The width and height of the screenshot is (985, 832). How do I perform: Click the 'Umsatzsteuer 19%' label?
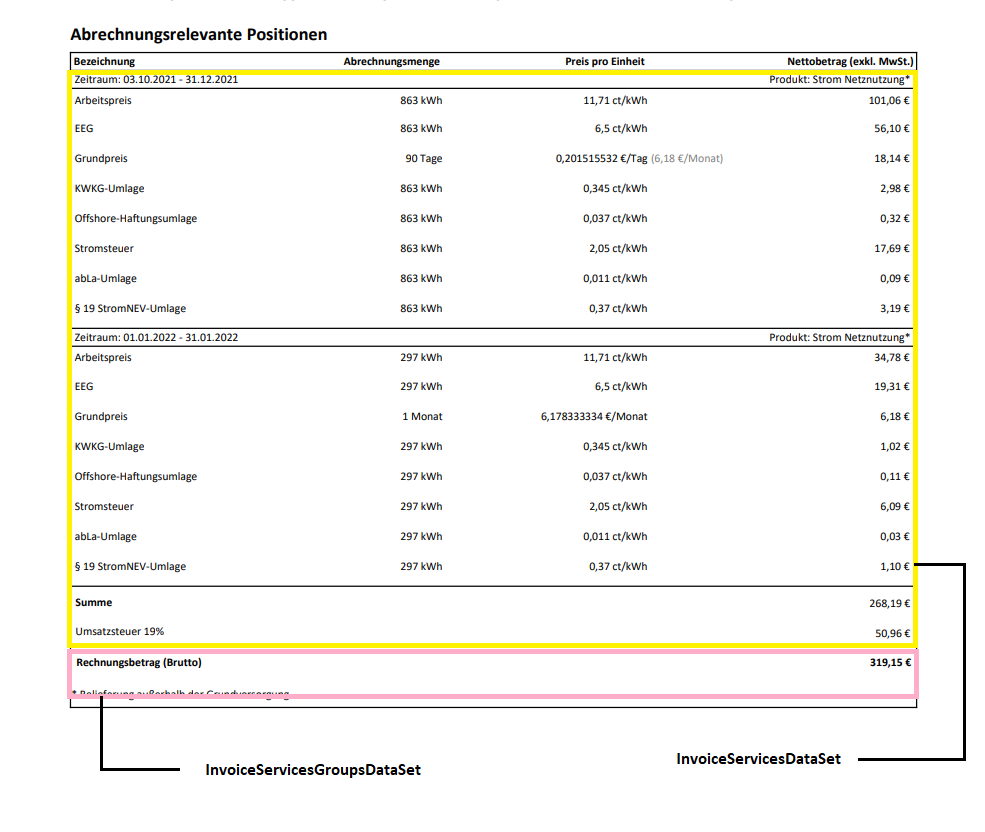click(119, 632)
